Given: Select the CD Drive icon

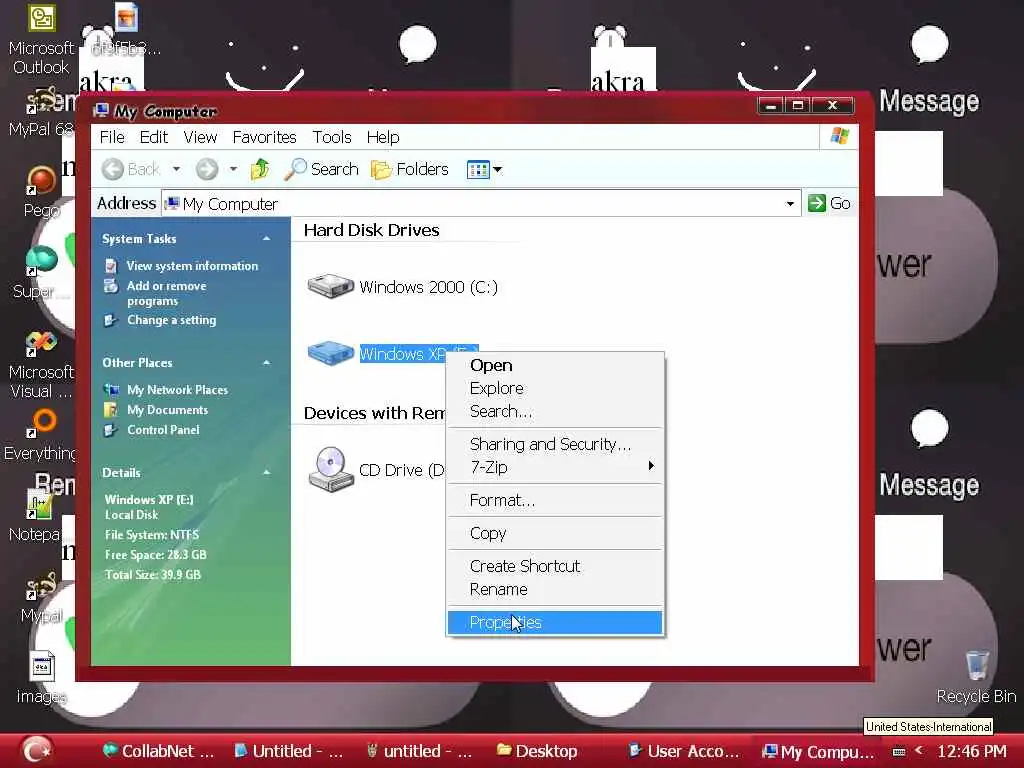Looking at the screenshot, I should tap(330, 469).
